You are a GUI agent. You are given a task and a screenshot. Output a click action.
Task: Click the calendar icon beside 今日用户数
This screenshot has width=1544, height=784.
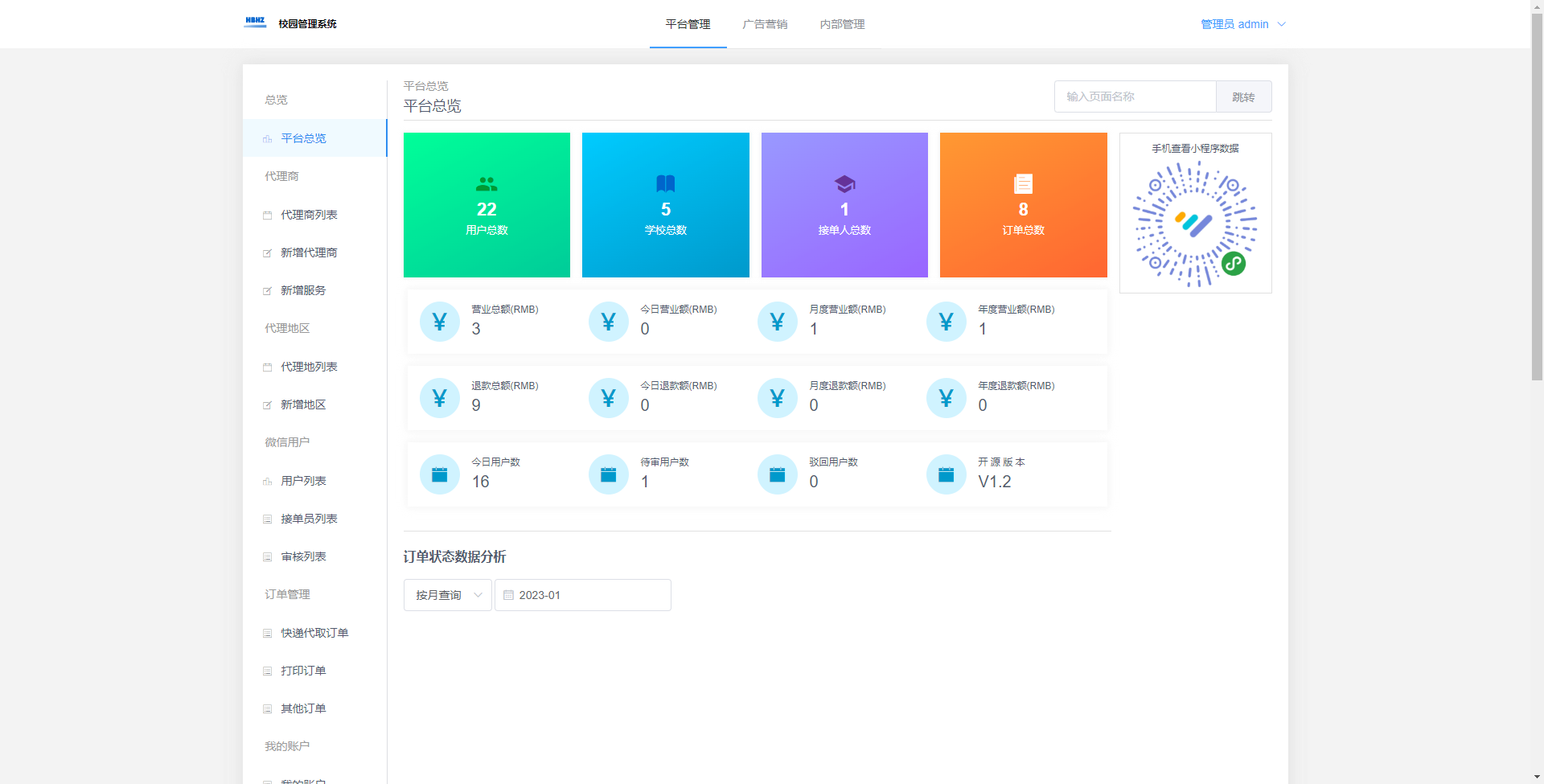pos(440,474)
